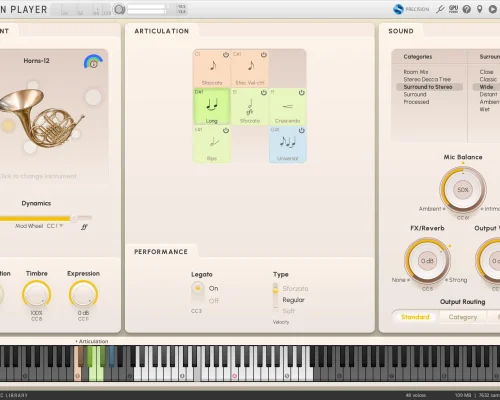Screen dimensions: 500x400
Task: Toggle power on Sforzato articulation cell
Action: point(264,93)
